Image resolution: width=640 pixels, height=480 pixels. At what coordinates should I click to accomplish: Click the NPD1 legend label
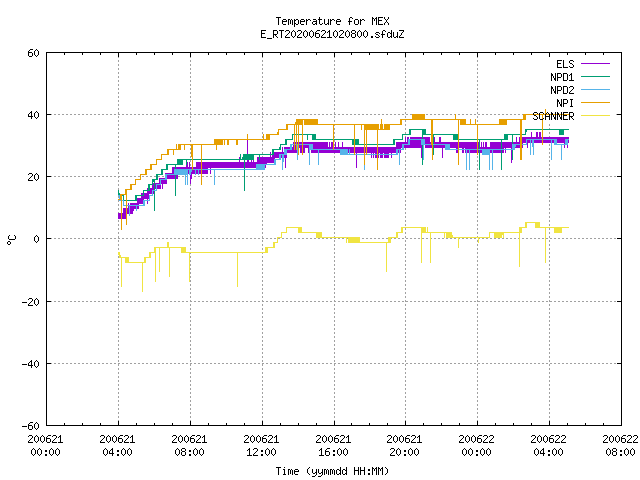pyautogui.click(x=562, y=77)
